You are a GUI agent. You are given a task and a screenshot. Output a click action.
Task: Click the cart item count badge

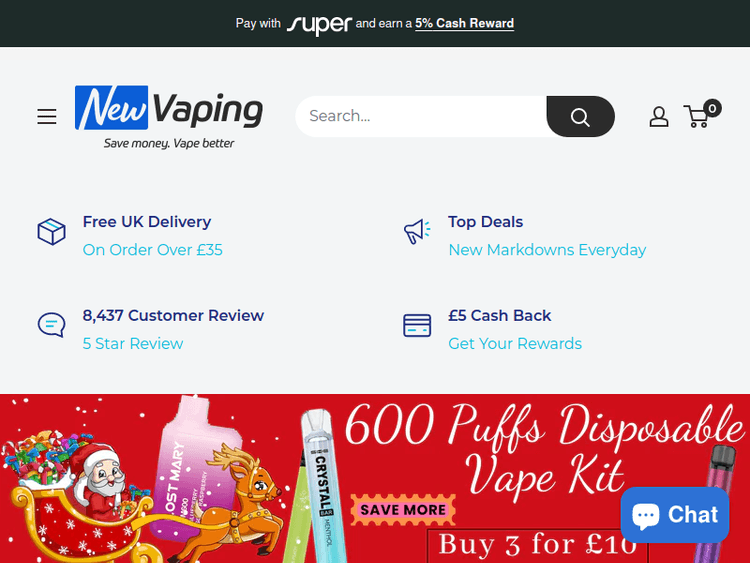click(x=712, y=109)
